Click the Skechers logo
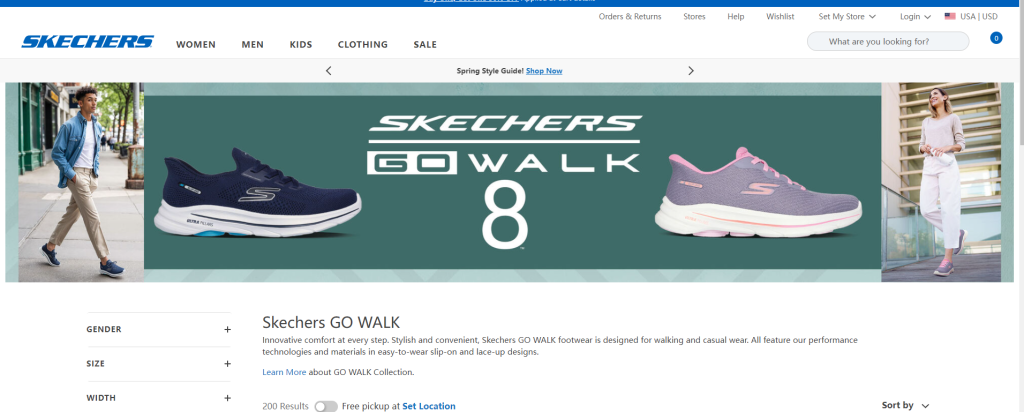Image resolution: width=1024 pixels, height=412 pixels. (x=88, y=42)
